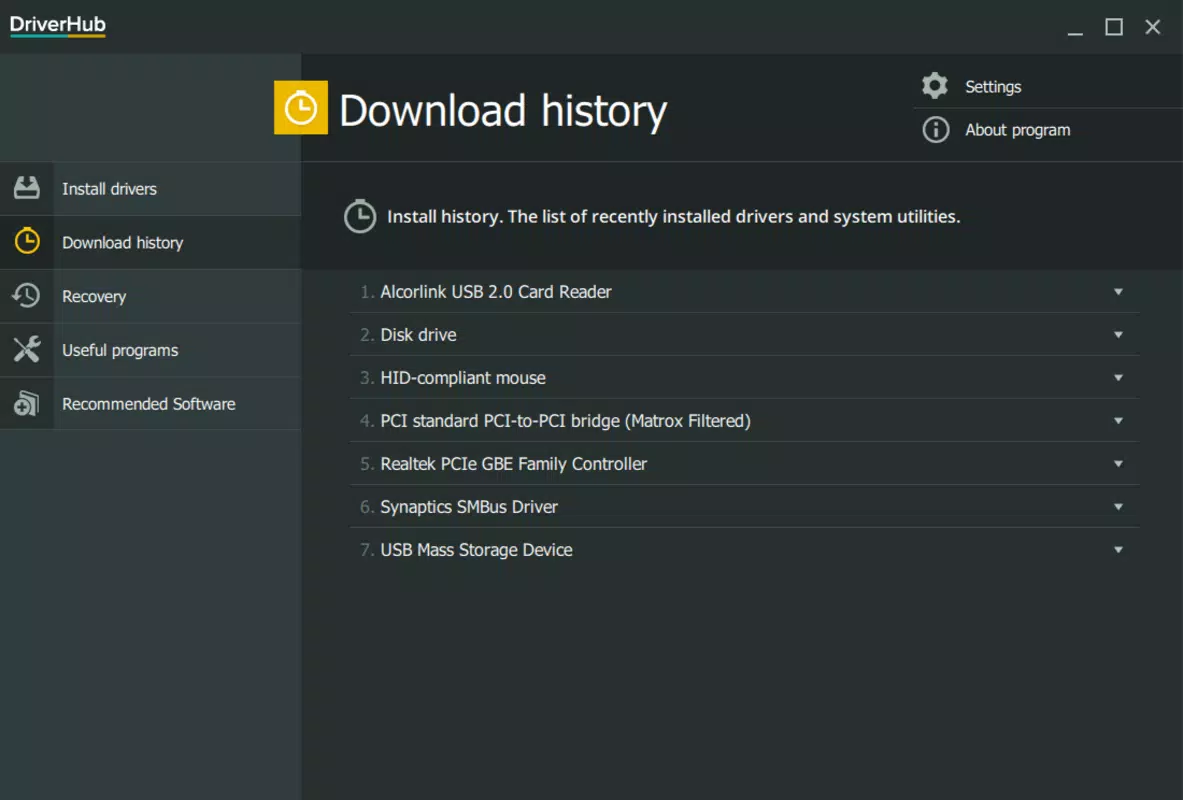Click the DriverHub logo
Screen dimensions: 1183x800
[x=57, y=25]
